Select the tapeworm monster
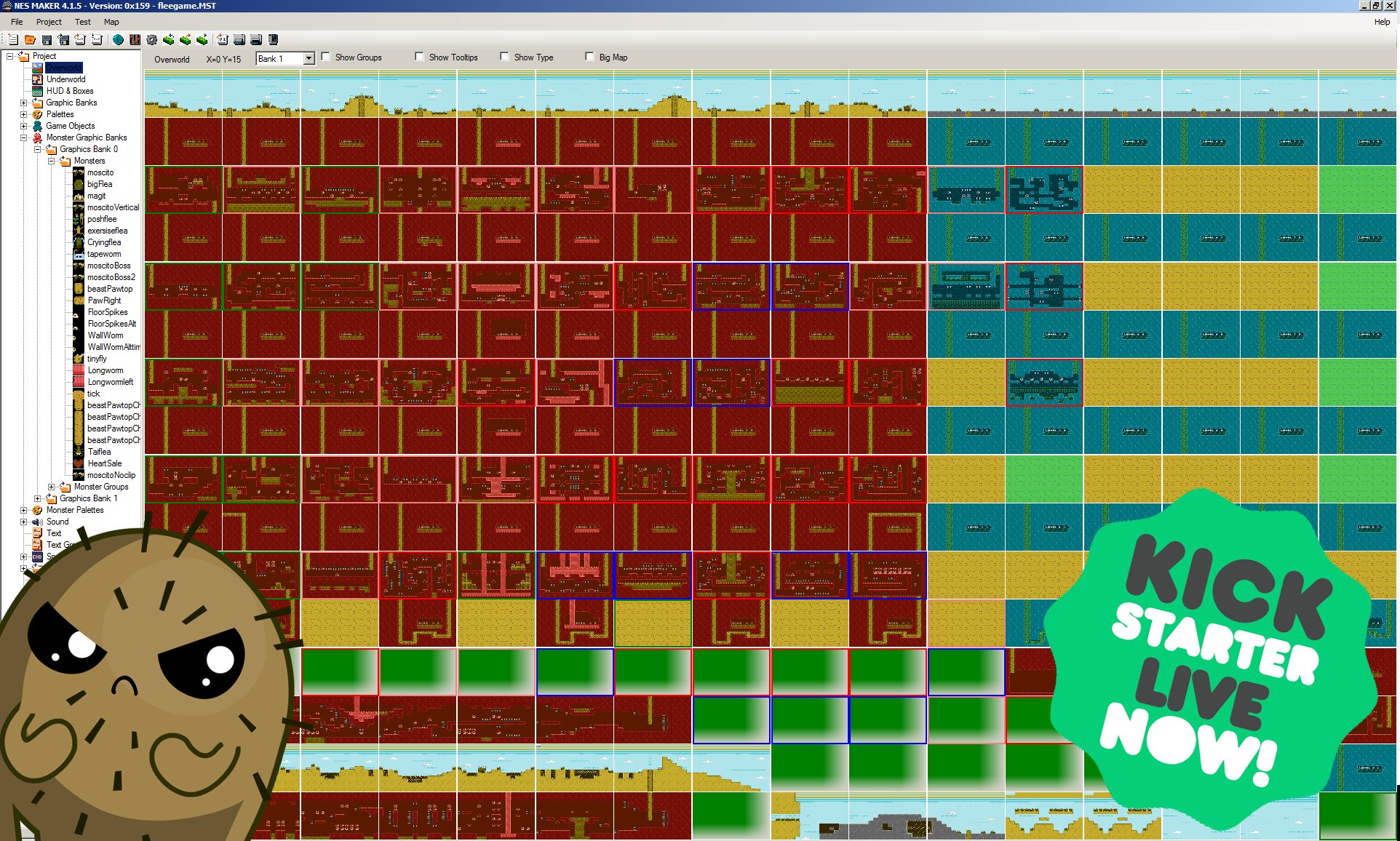The width and height of the screenshot is (1400, 841). 104,254
